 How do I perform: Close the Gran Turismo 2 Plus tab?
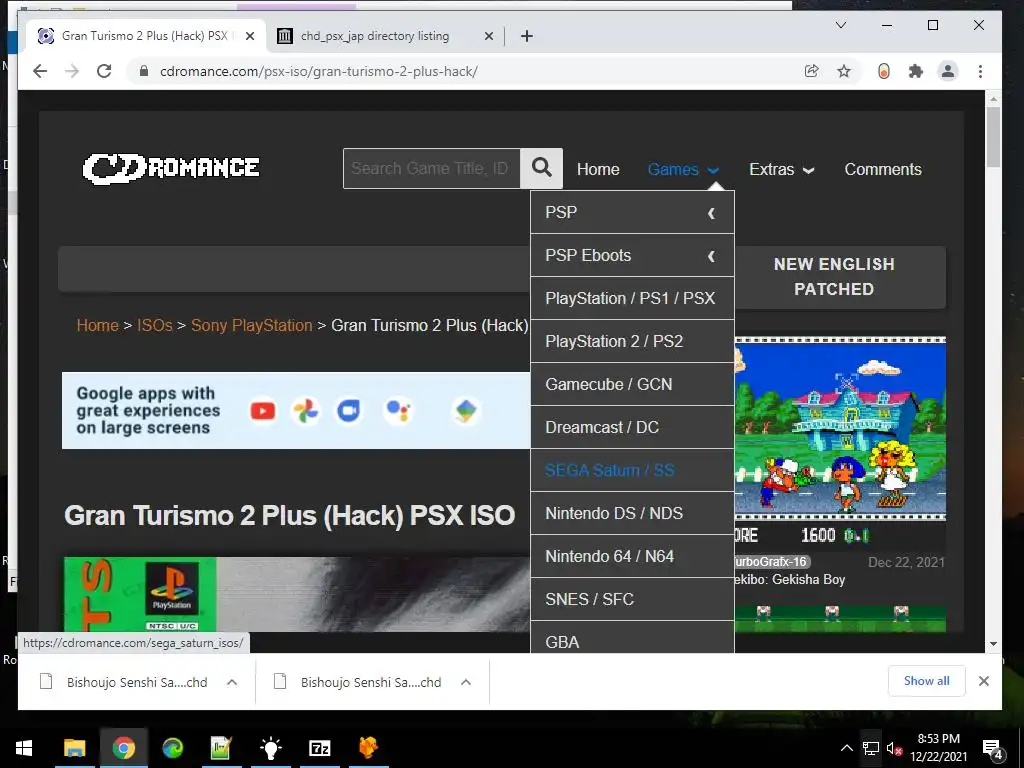[x=249, y=36]
